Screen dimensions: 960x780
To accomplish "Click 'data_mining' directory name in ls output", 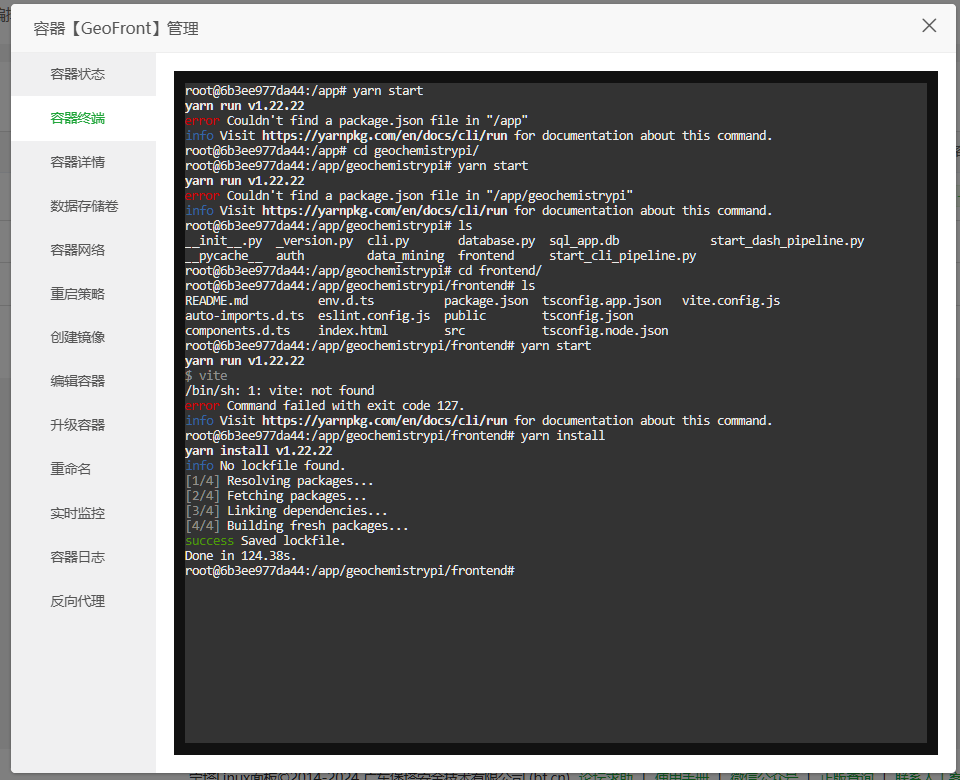I will click(406, 256).
